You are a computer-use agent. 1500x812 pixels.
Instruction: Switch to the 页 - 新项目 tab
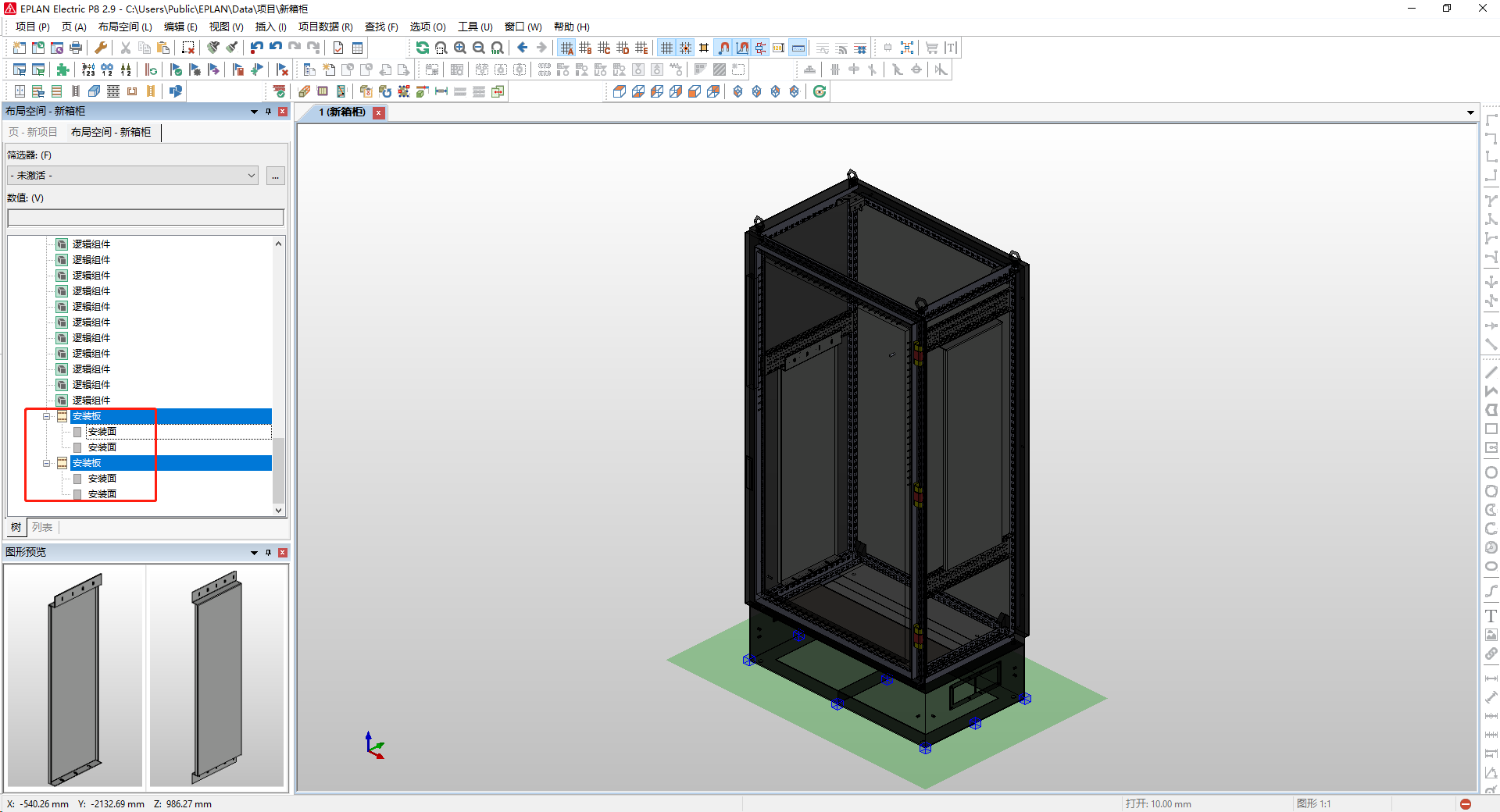[31, 132]
